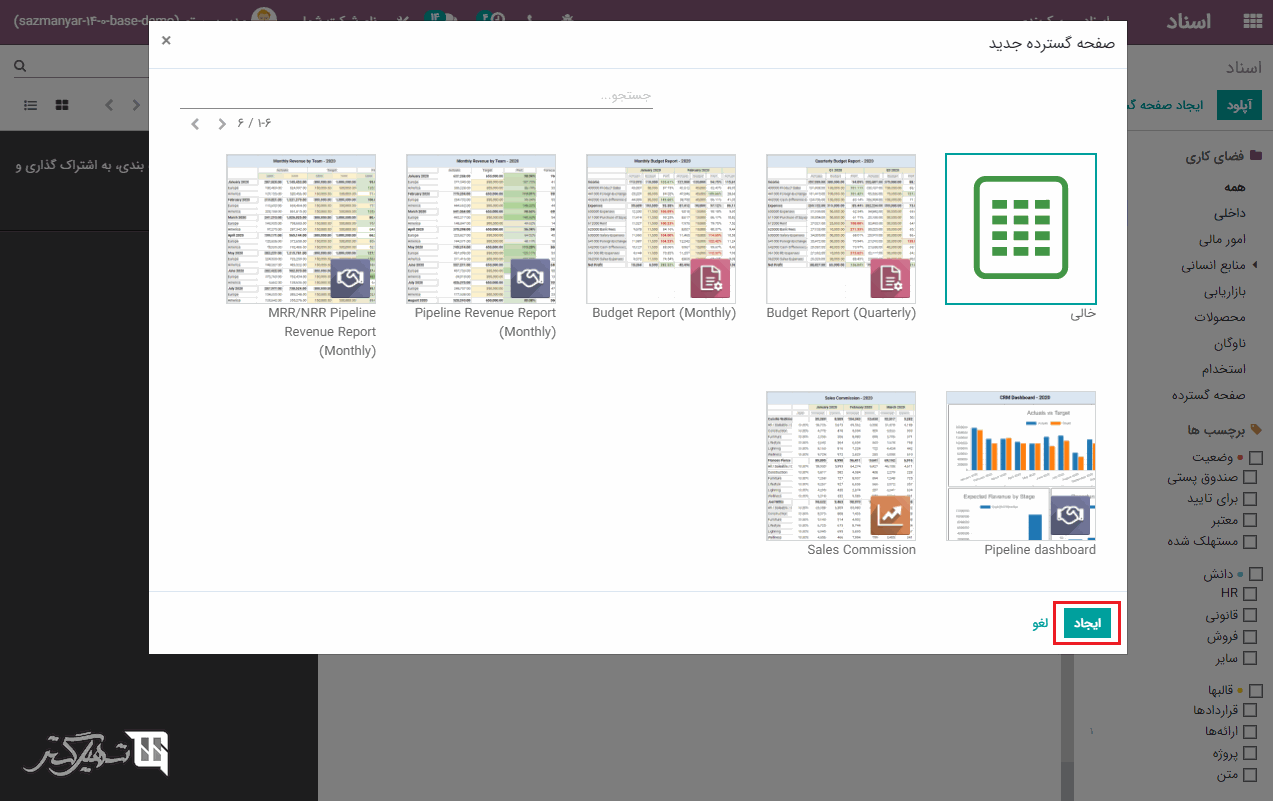
Task: Toggle the قالبها tag checkbox
Action: (x=1256, y=690)
